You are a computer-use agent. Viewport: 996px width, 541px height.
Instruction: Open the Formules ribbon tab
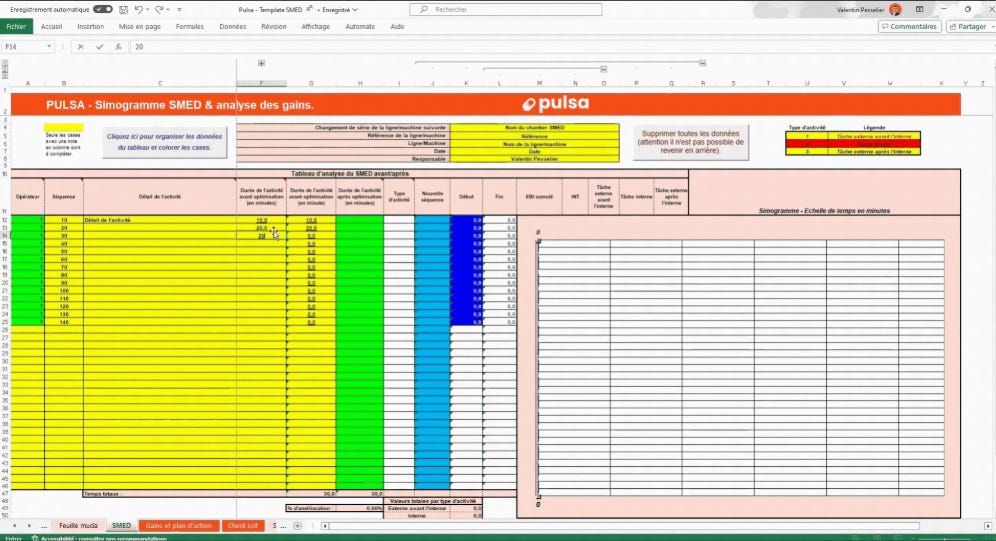(190, 27)
